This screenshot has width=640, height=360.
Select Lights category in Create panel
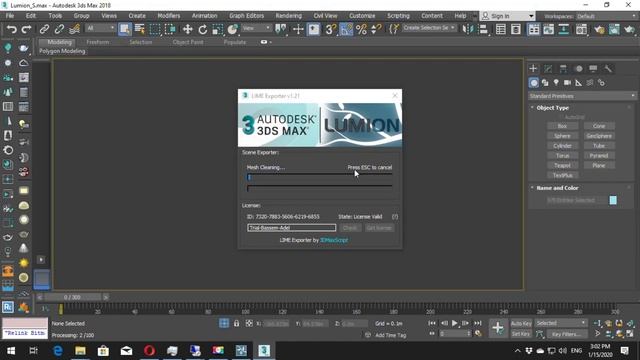pos(556,83)
